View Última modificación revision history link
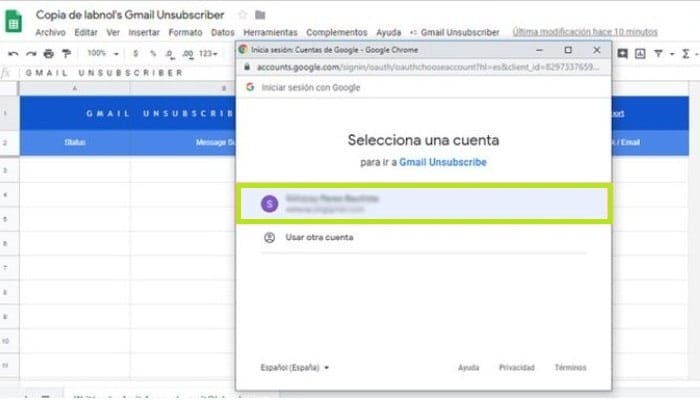The width and height of the screenshot is (700, 400). click(585, 32)
